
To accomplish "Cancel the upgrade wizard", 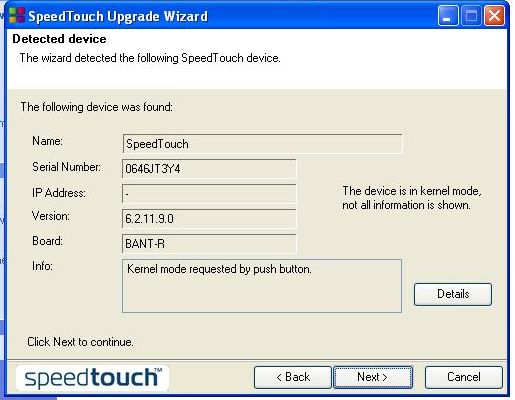I will [464, 377].
